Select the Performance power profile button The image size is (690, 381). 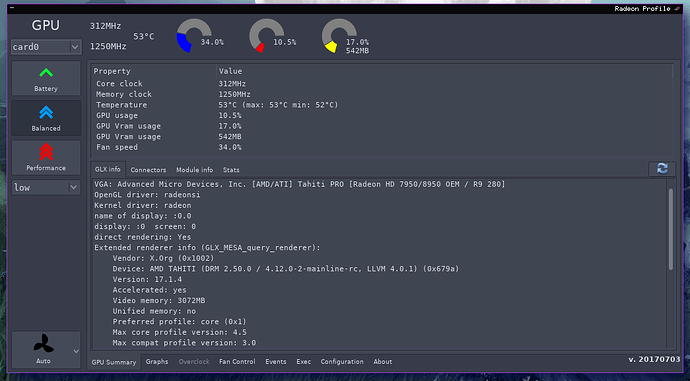point(46,158)
